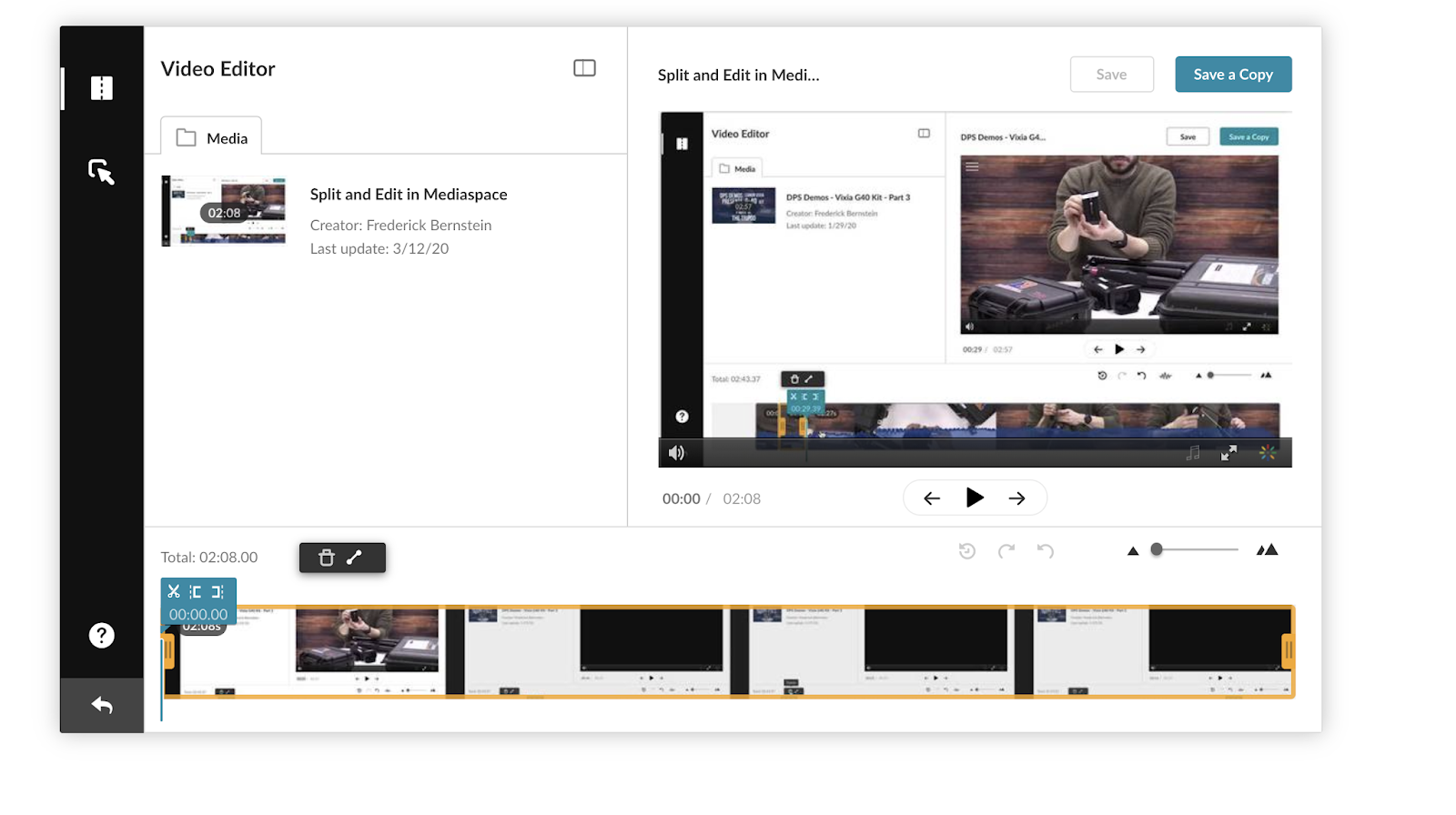Click the Split and Edit in Medi... player title
The height and width of the screenshot is (815, 1456).
739,75
